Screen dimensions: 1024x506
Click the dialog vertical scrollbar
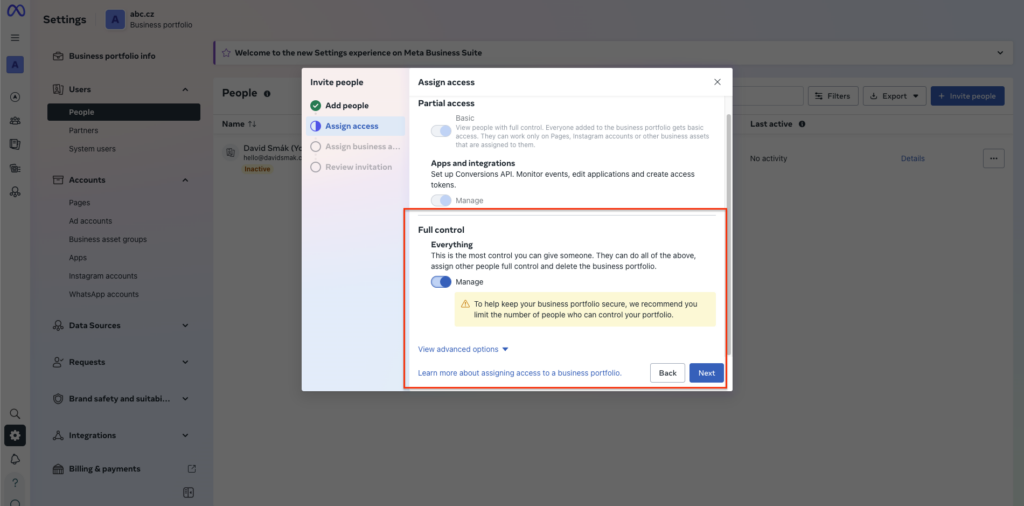pyautogui.click(x=729, y=233)
